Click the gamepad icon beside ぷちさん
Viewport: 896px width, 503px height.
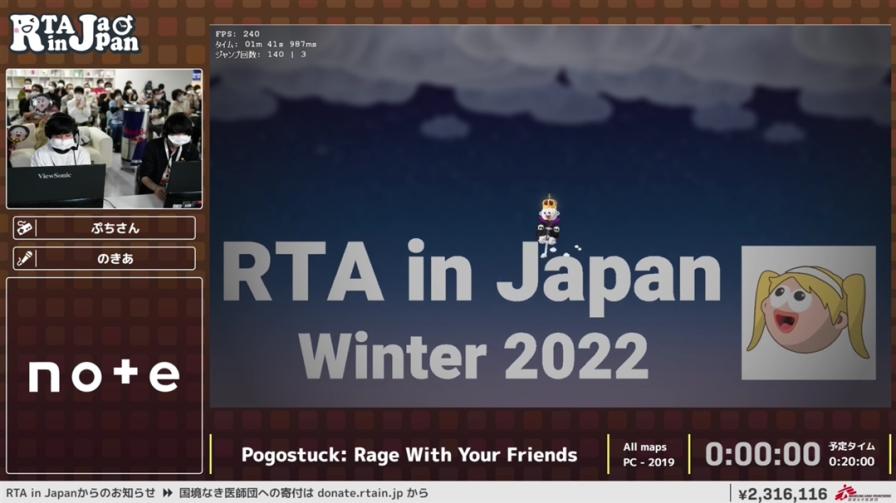25,228
